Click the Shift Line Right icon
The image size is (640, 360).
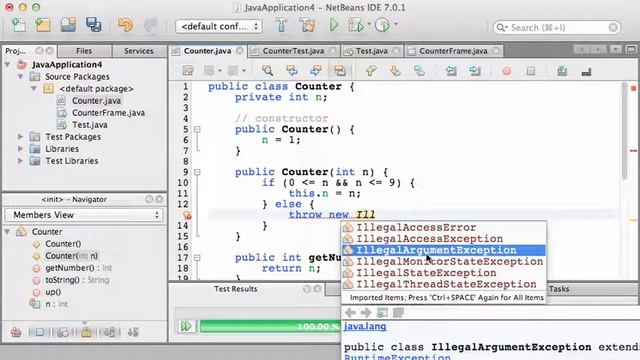point(475,71)
